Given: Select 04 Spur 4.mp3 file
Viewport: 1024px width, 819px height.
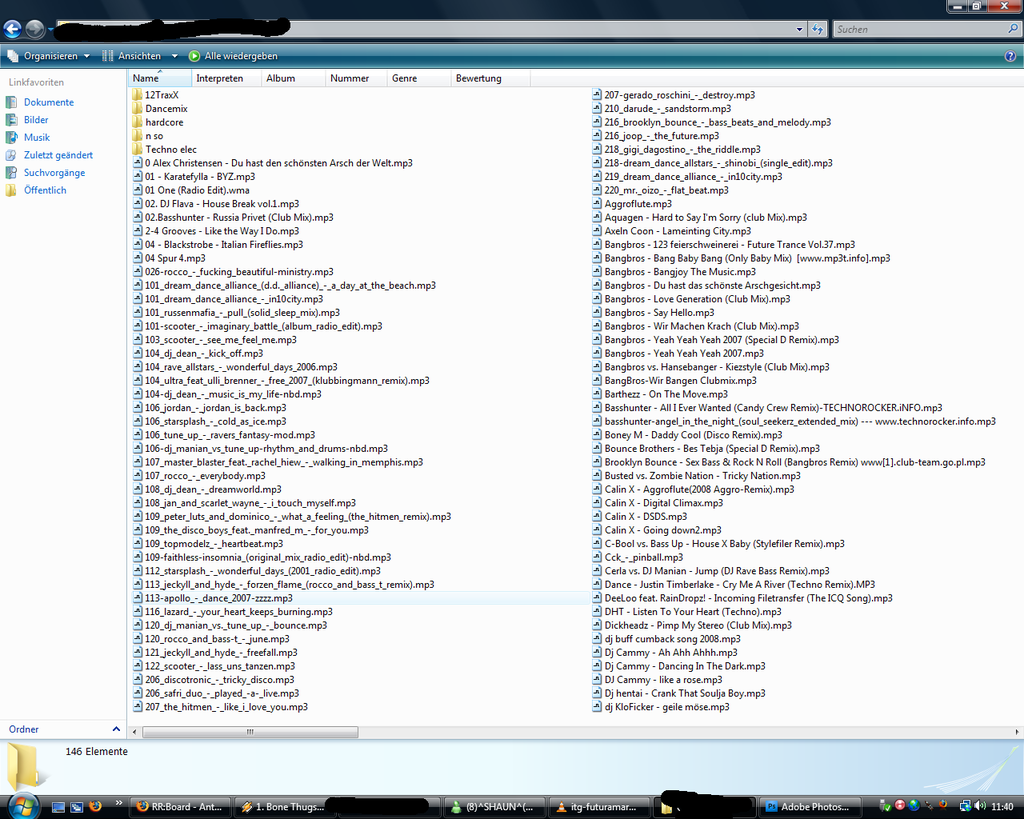Looking at the screenshot, I should point(175,258).
